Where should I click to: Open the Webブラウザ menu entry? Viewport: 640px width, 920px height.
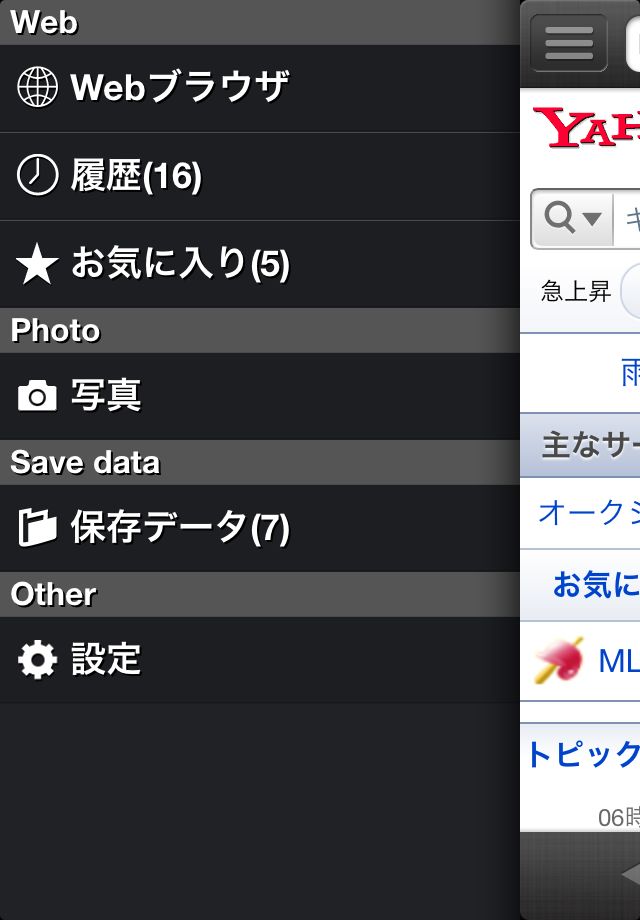pos(260,88)
